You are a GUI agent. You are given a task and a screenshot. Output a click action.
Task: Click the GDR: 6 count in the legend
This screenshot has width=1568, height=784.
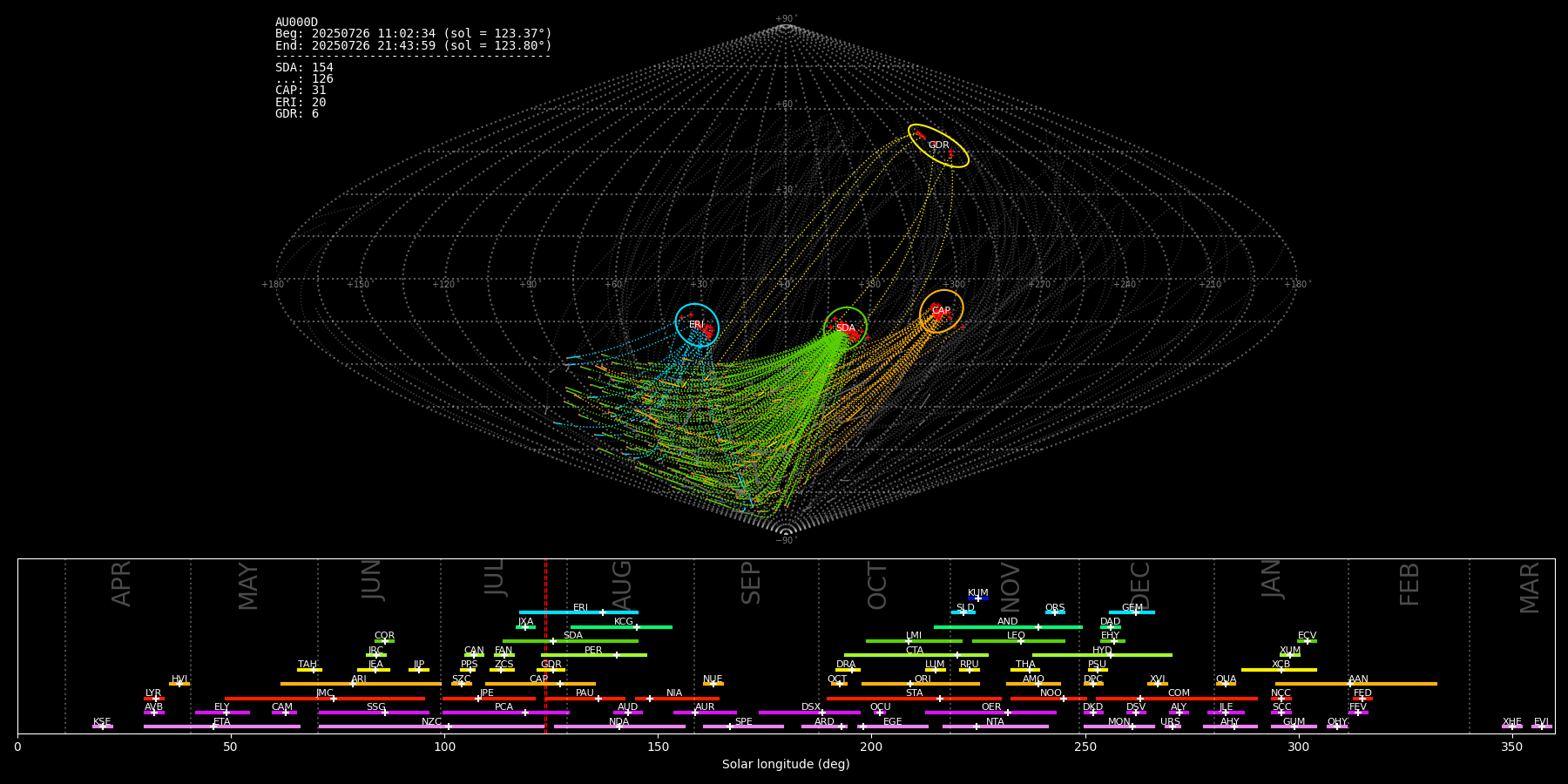tap(297, 114)
